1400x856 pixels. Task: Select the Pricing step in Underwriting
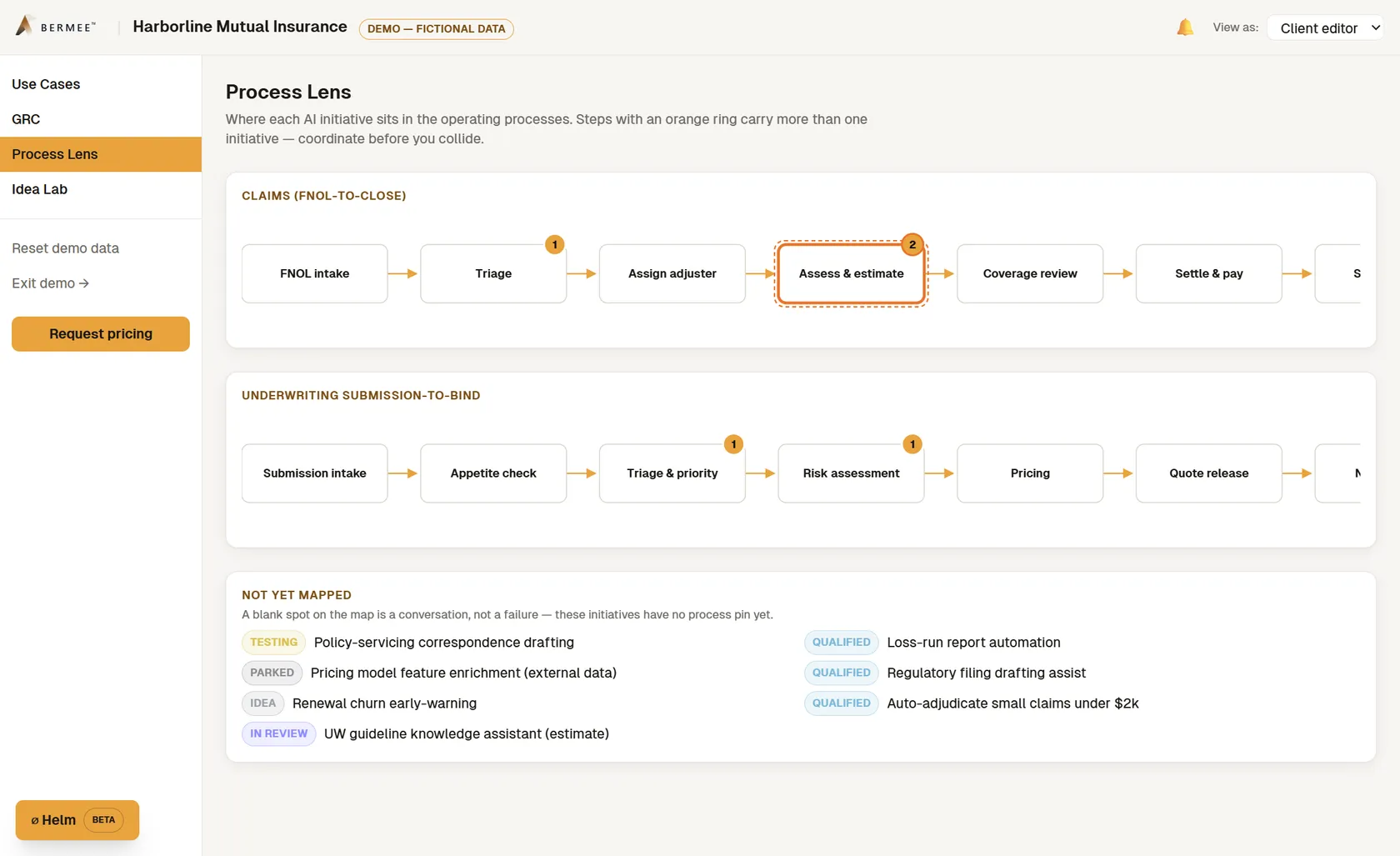pyautogui.click(x=1030, y=473)
